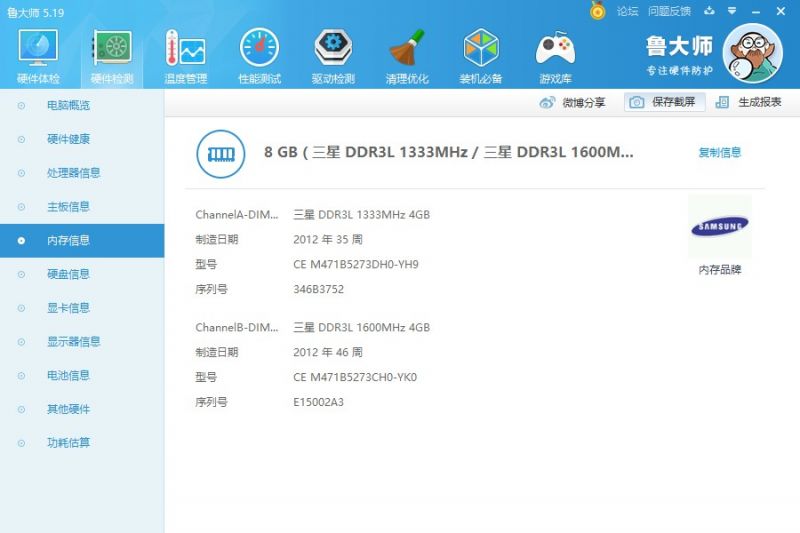The width and height of the screenshot is (800, 533).
Task: Click the ChannelB-DIM... label
Action: [x=237, y=327]
